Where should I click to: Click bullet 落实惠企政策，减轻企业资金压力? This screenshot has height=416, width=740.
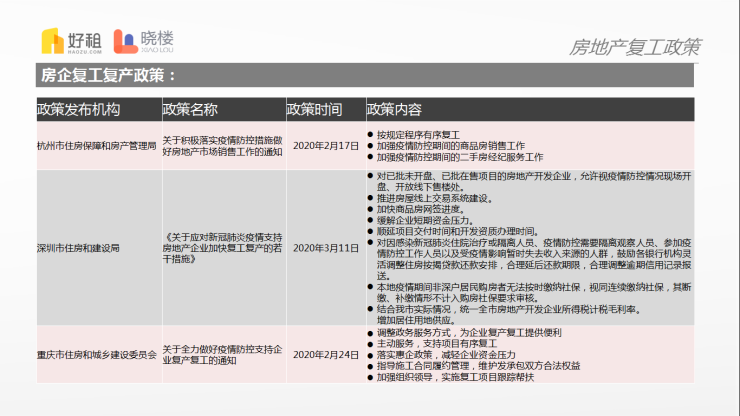point(446,355)
